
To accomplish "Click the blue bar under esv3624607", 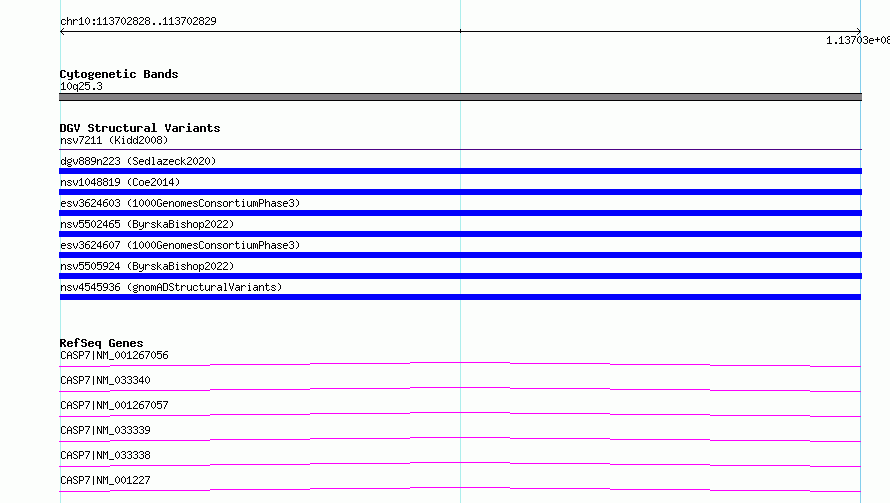I will click(x=460, y=255).
